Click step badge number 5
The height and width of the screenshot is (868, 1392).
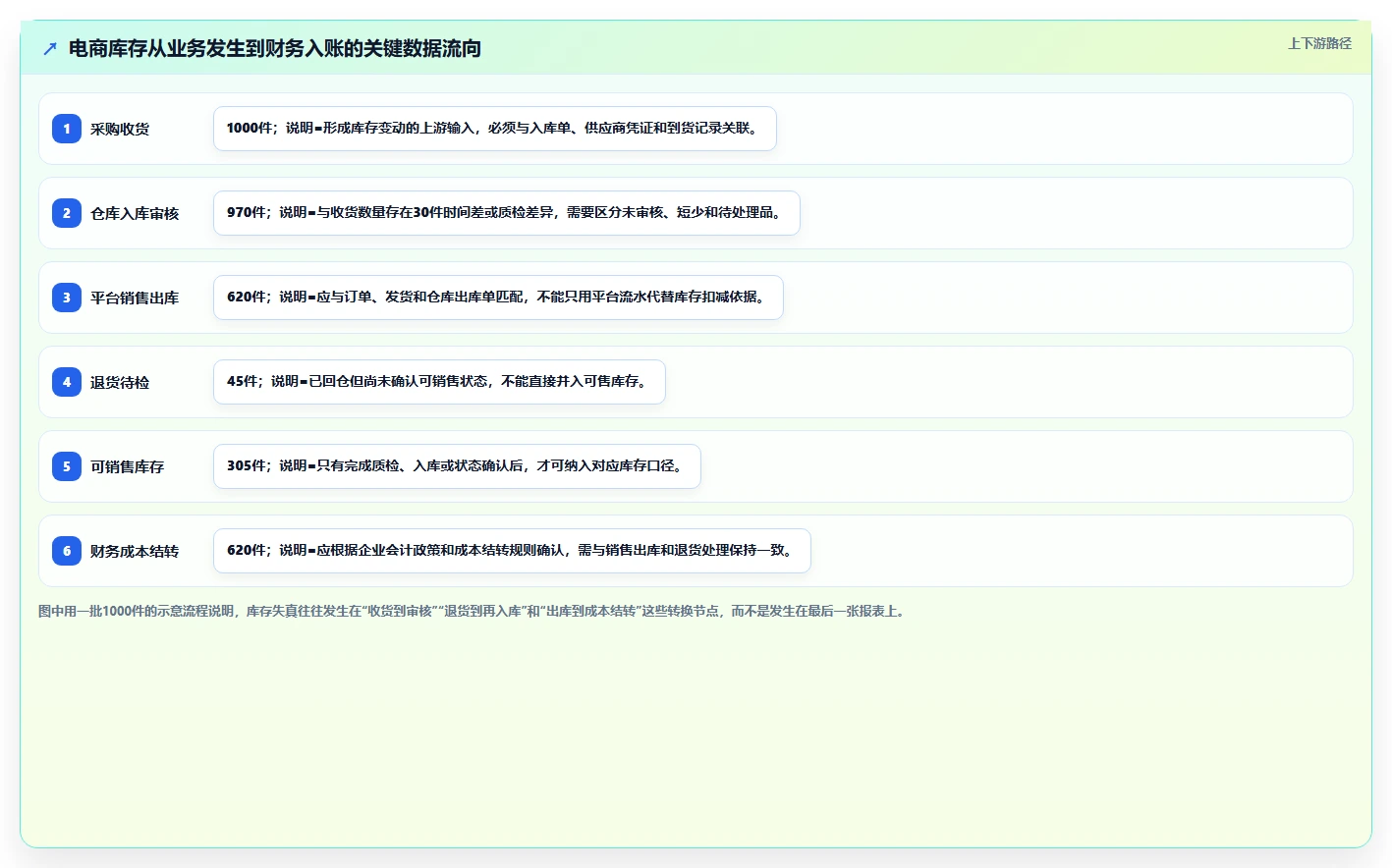[67, 466]
